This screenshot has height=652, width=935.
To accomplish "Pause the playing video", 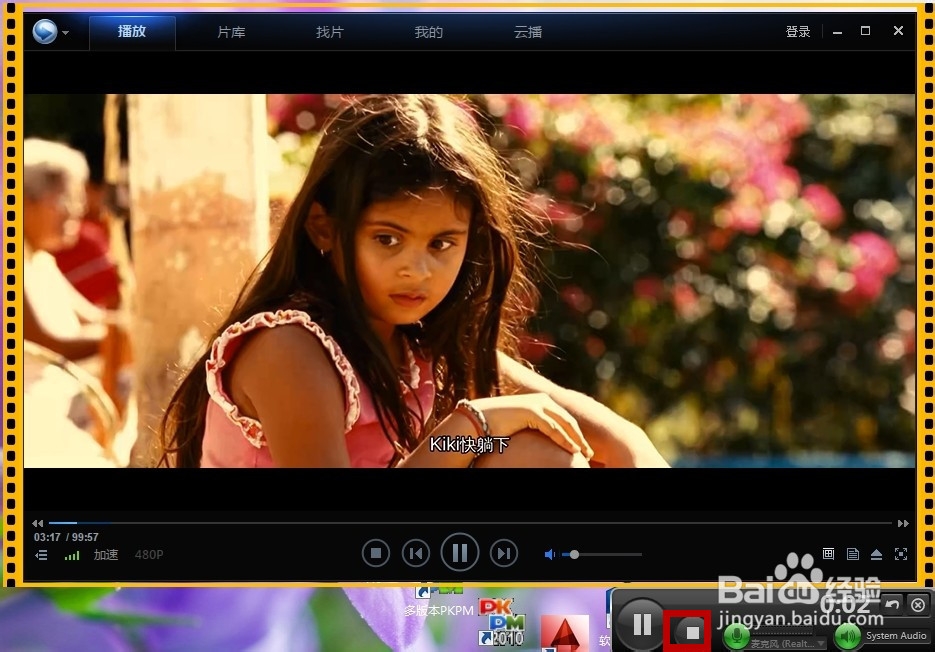I will pyautogui.click(x=460, y=553).
